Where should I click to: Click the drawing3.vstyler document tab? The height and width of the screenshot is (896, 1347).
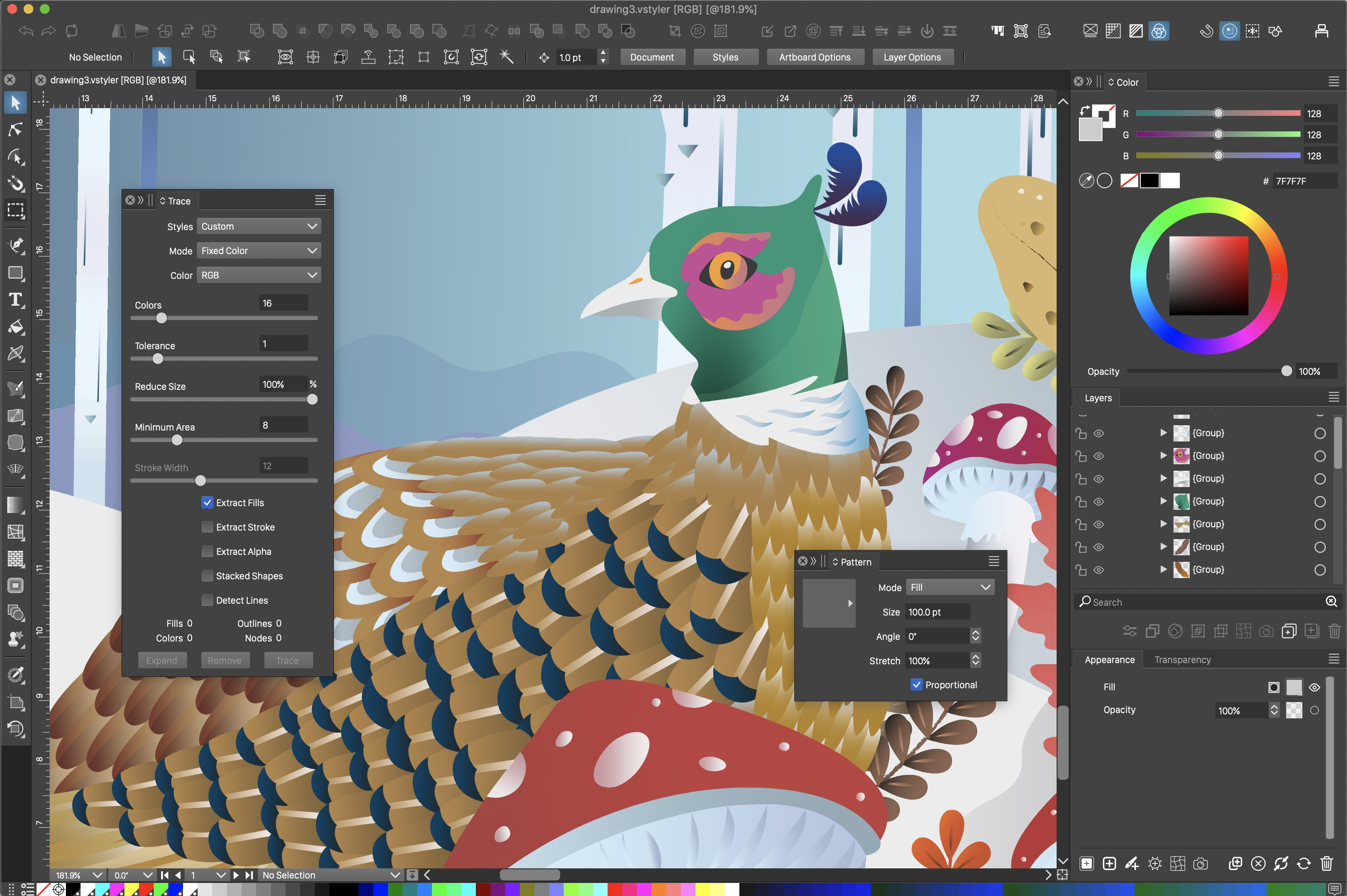click(118, 80)
